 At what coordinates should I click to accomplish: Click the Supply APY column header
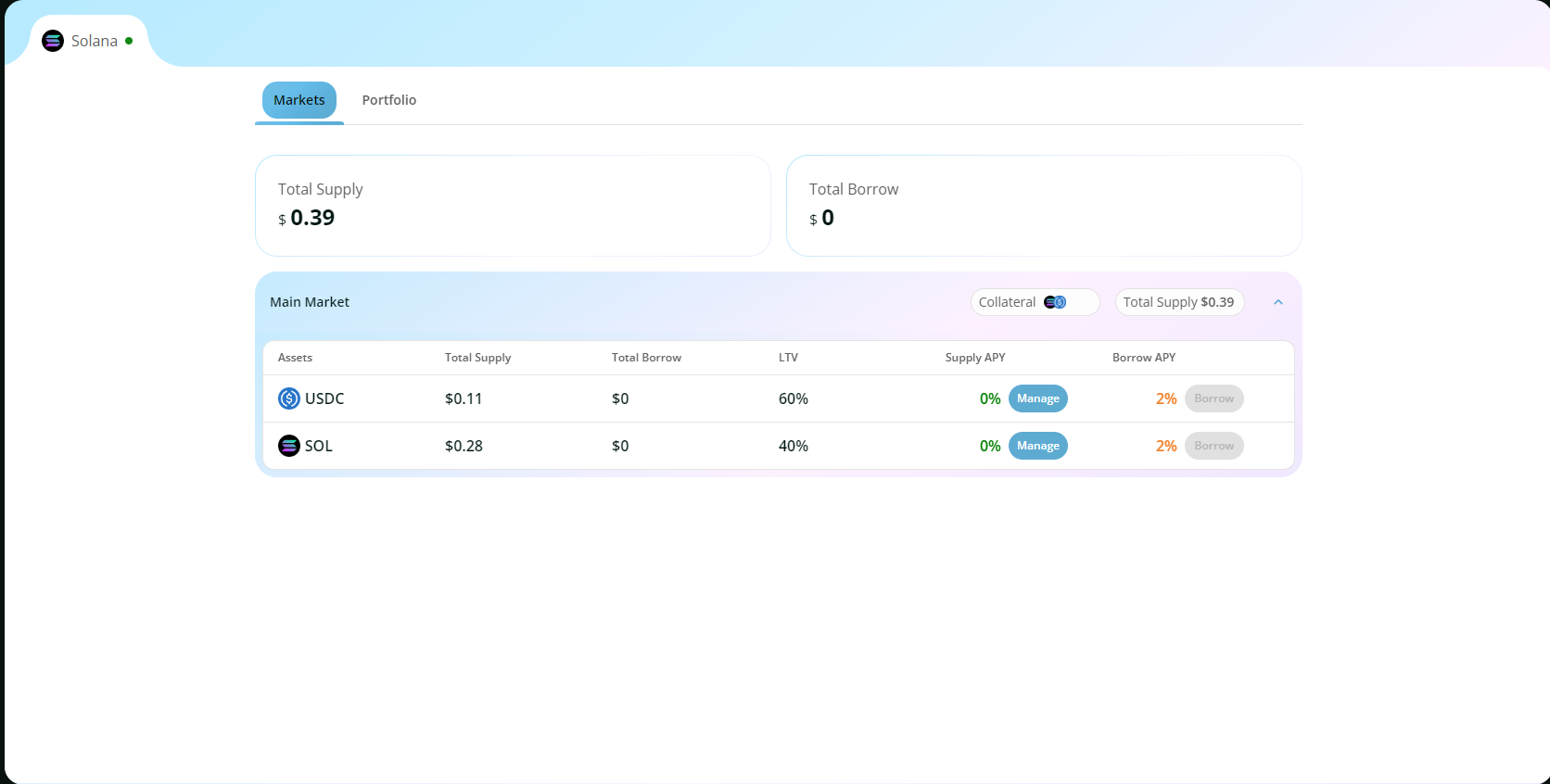(x=974, y=358)
